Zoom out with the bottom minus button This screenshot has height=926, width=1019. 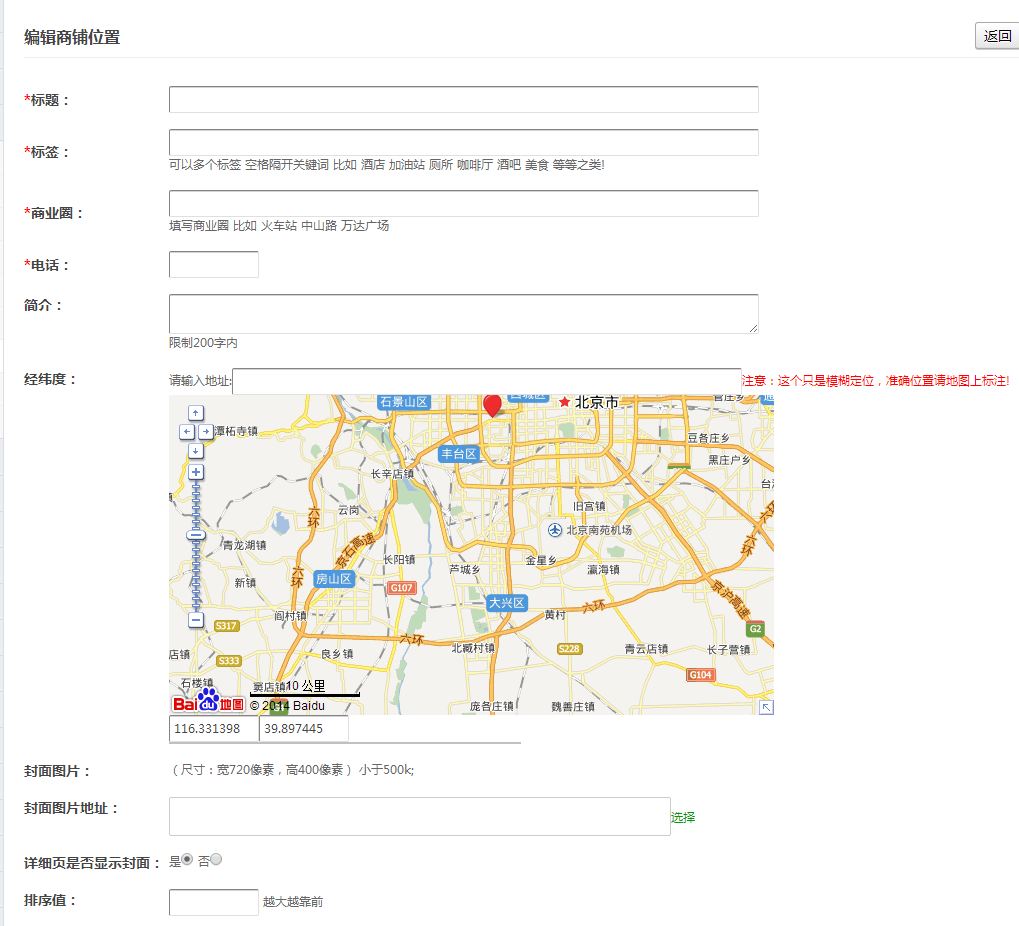[196, 621]
